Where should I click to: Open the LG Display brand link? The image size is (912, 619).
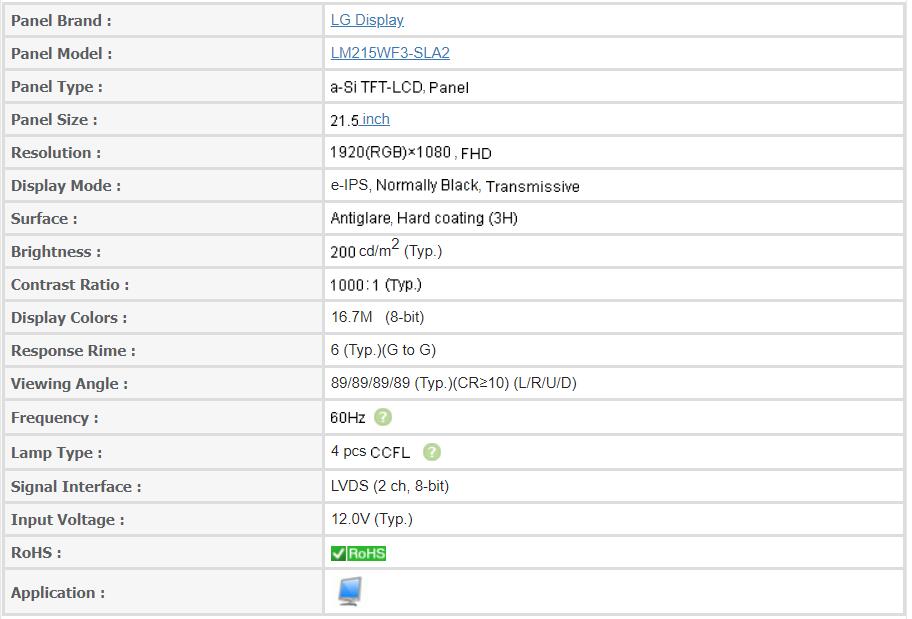tap(367, 20)
